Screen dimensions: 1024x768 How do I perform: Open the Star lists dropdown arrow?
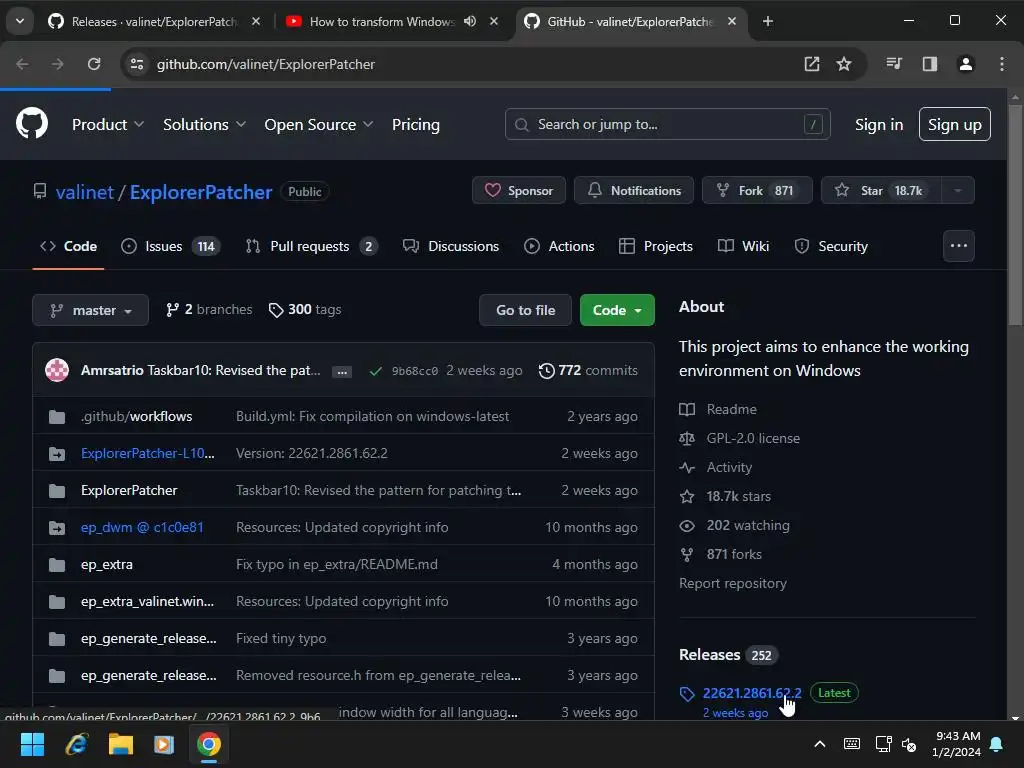click(x=957, y=191)
